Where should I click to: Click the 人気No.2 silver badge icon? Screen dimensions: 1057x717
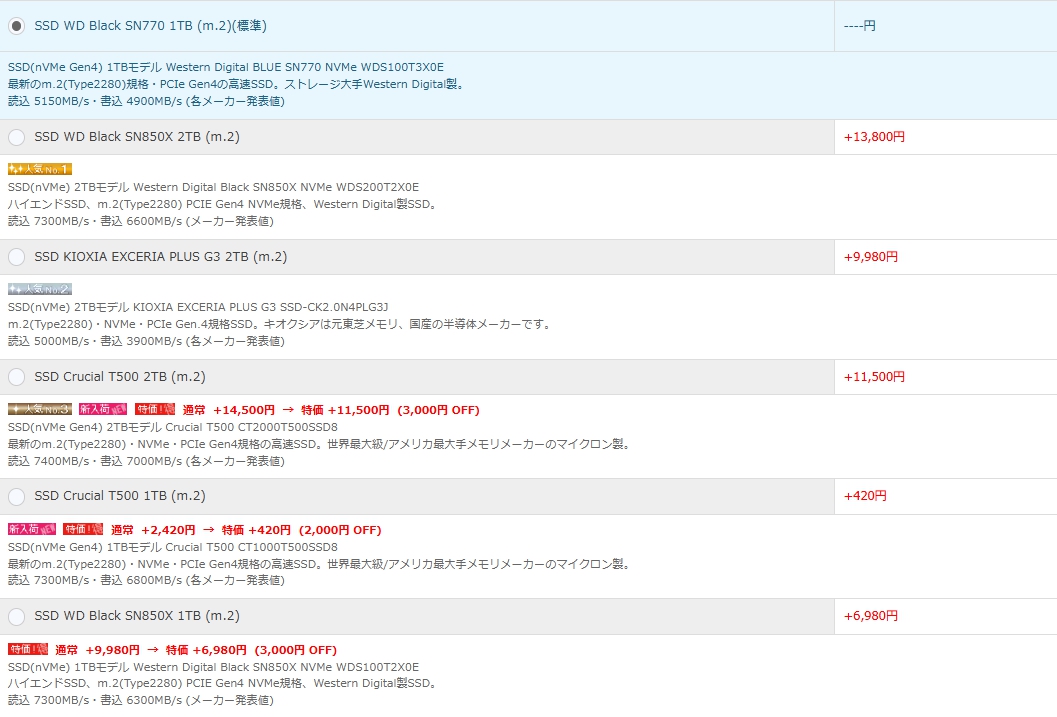[x=40, y=289]
